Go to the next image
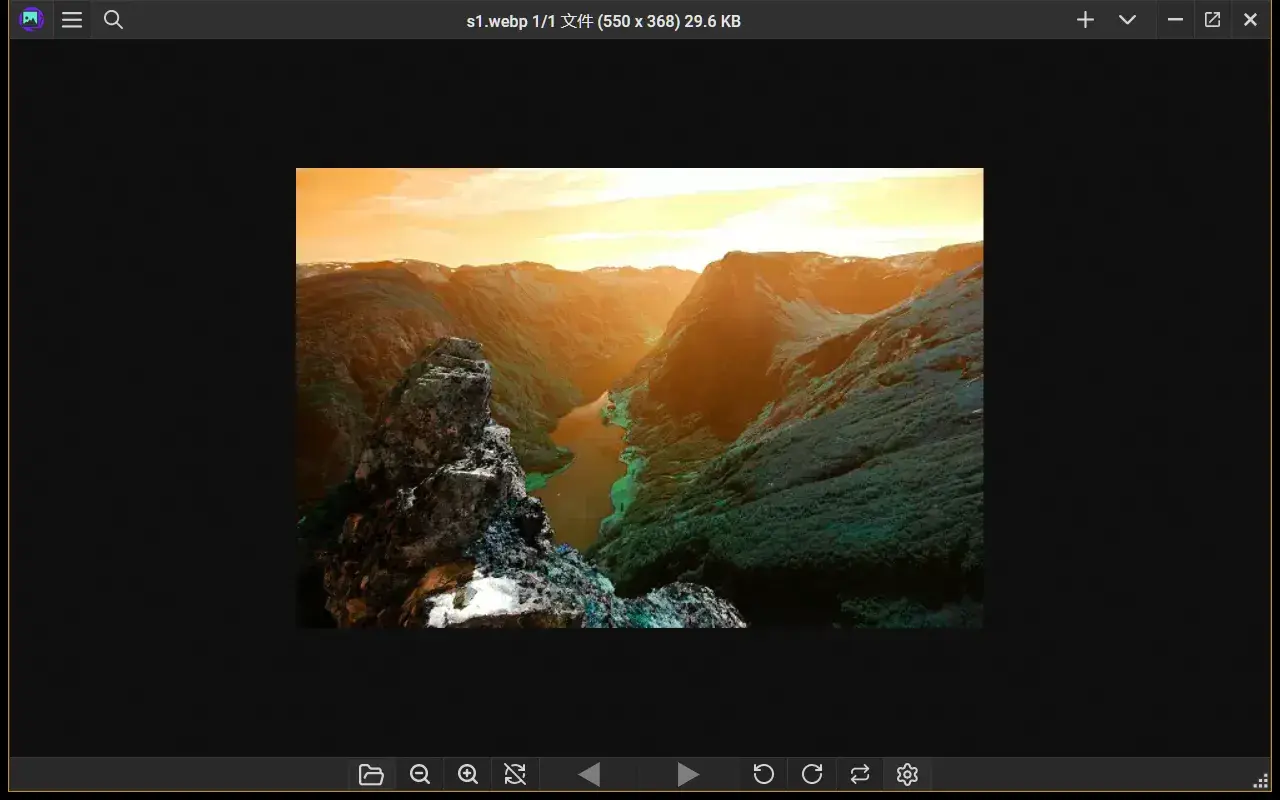The width and height of the screenshot is (1280, 800). coord(688,774)
